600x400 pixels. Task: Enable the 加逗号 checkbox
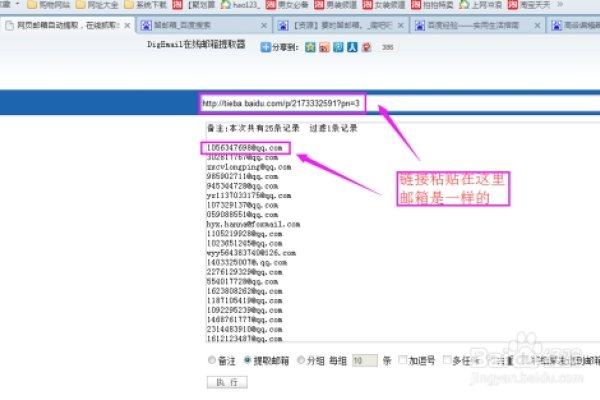pyautogui.click(x=403, y=360)
